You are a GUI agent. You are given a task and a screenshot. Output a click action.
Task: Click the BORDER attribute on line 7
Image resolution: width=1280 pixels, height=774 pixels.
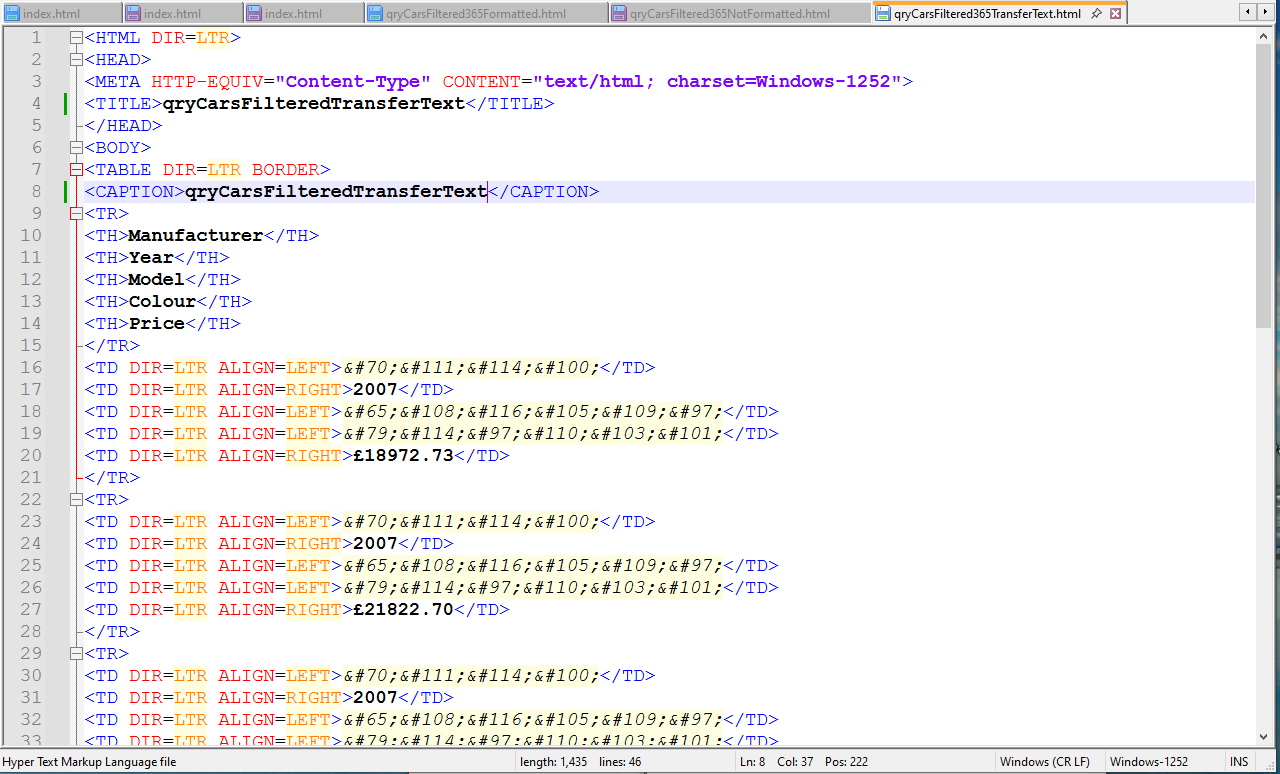285,170
